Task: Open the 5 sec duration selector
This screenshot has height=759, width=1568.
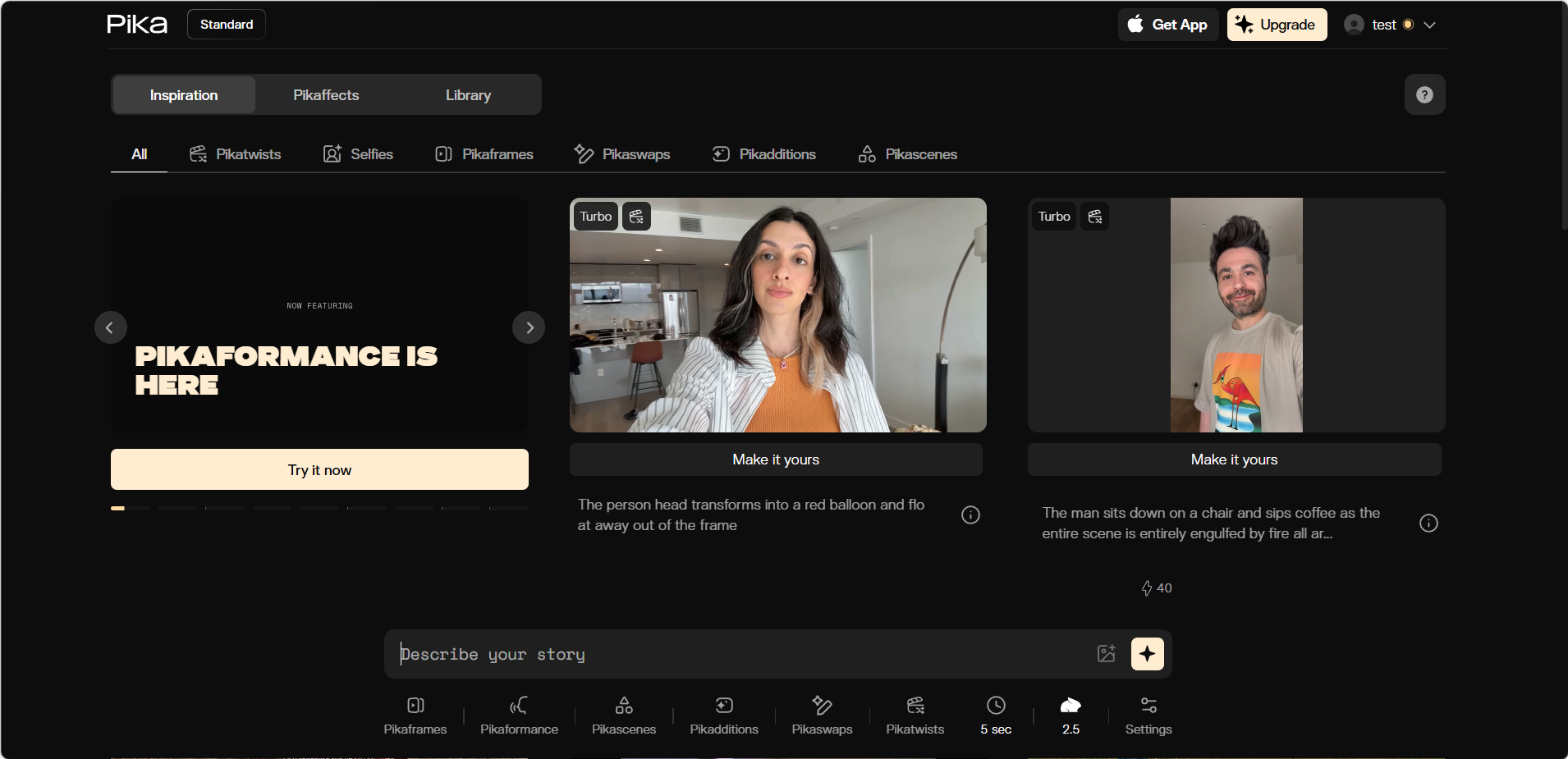Action: point(996,715)
